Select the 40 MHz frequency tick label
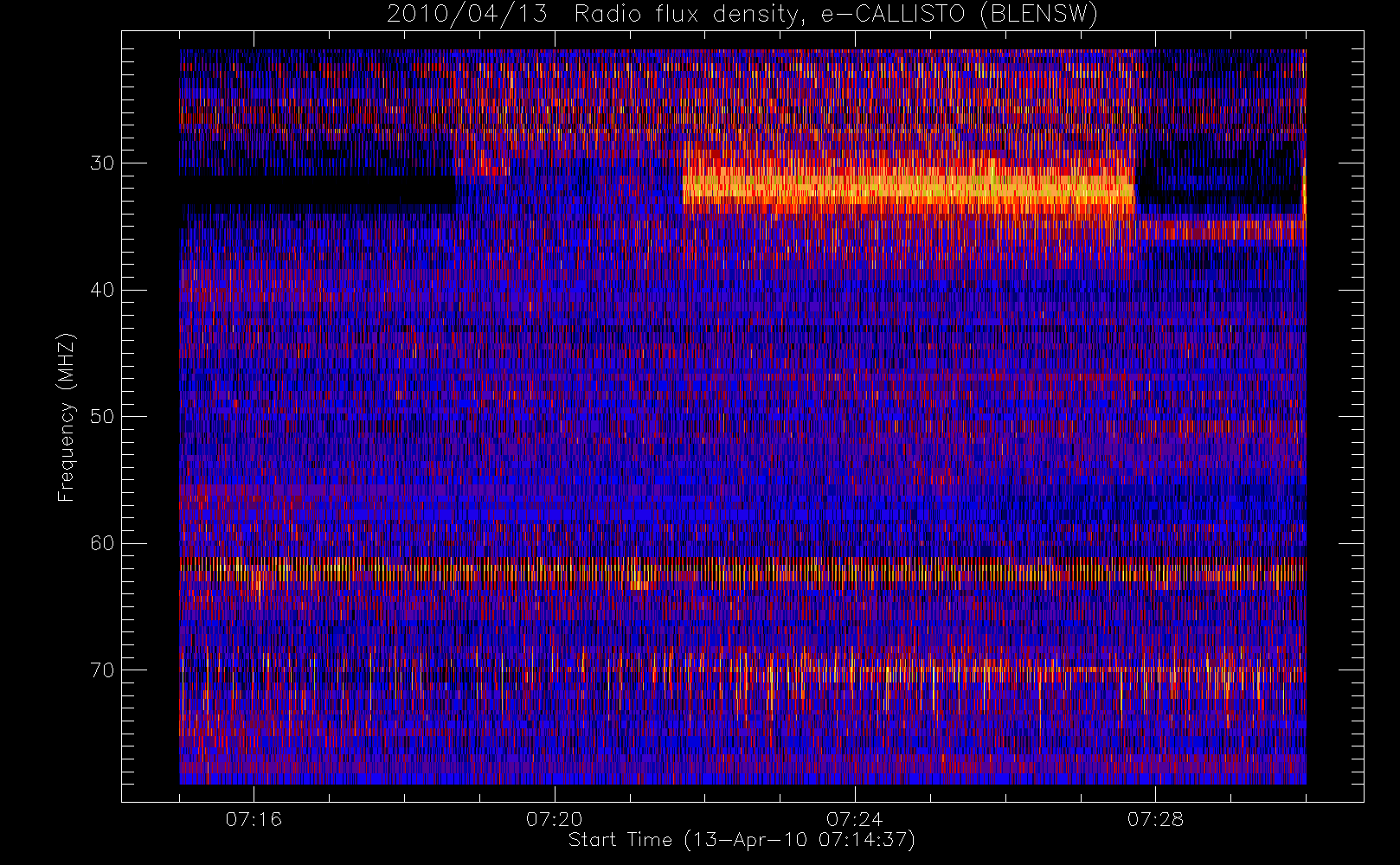1400x865 pixels. [102, 290]
